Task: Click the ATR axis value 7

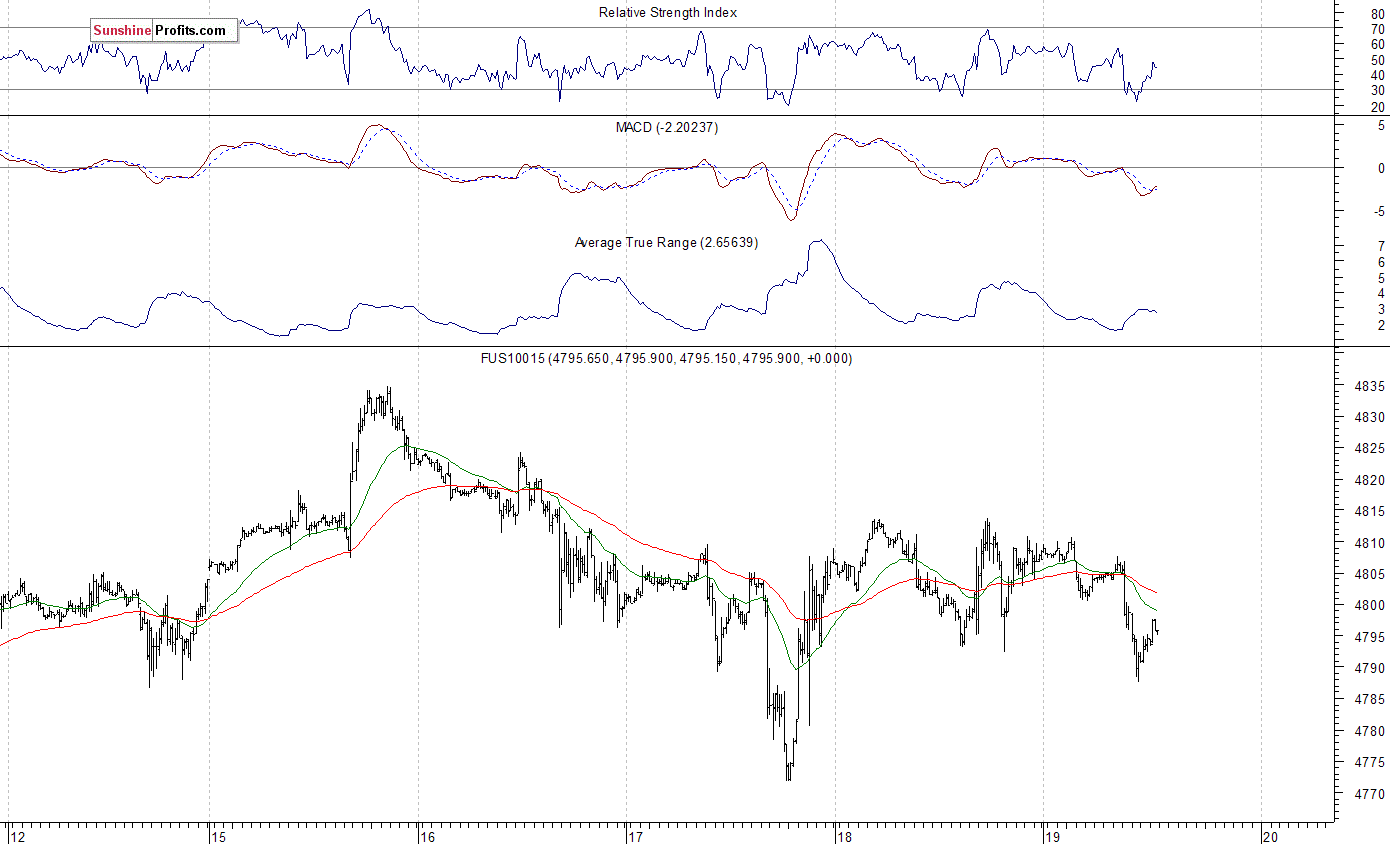Action: coord(1381,246)
